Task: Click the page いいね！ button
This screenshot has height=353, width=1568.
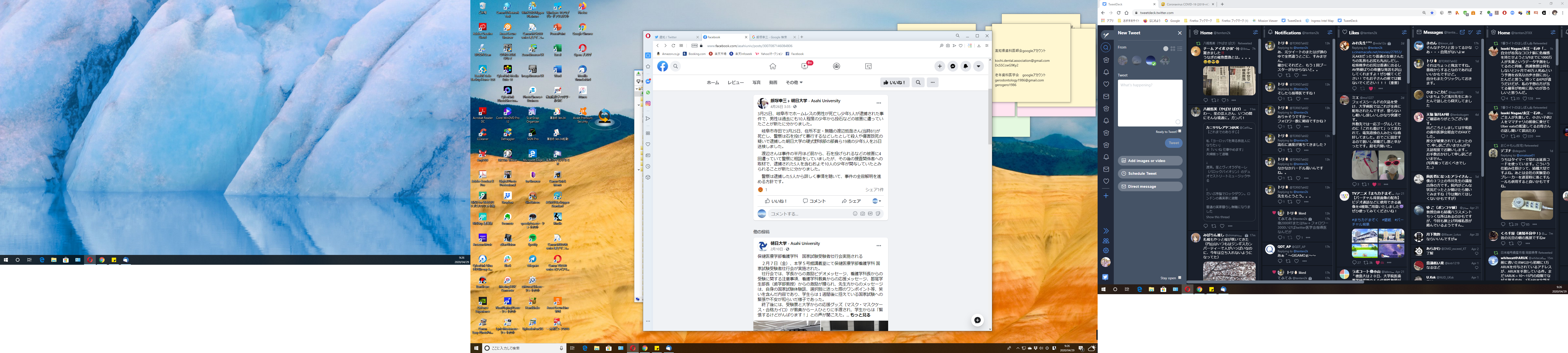Action: tap(894, 82)
